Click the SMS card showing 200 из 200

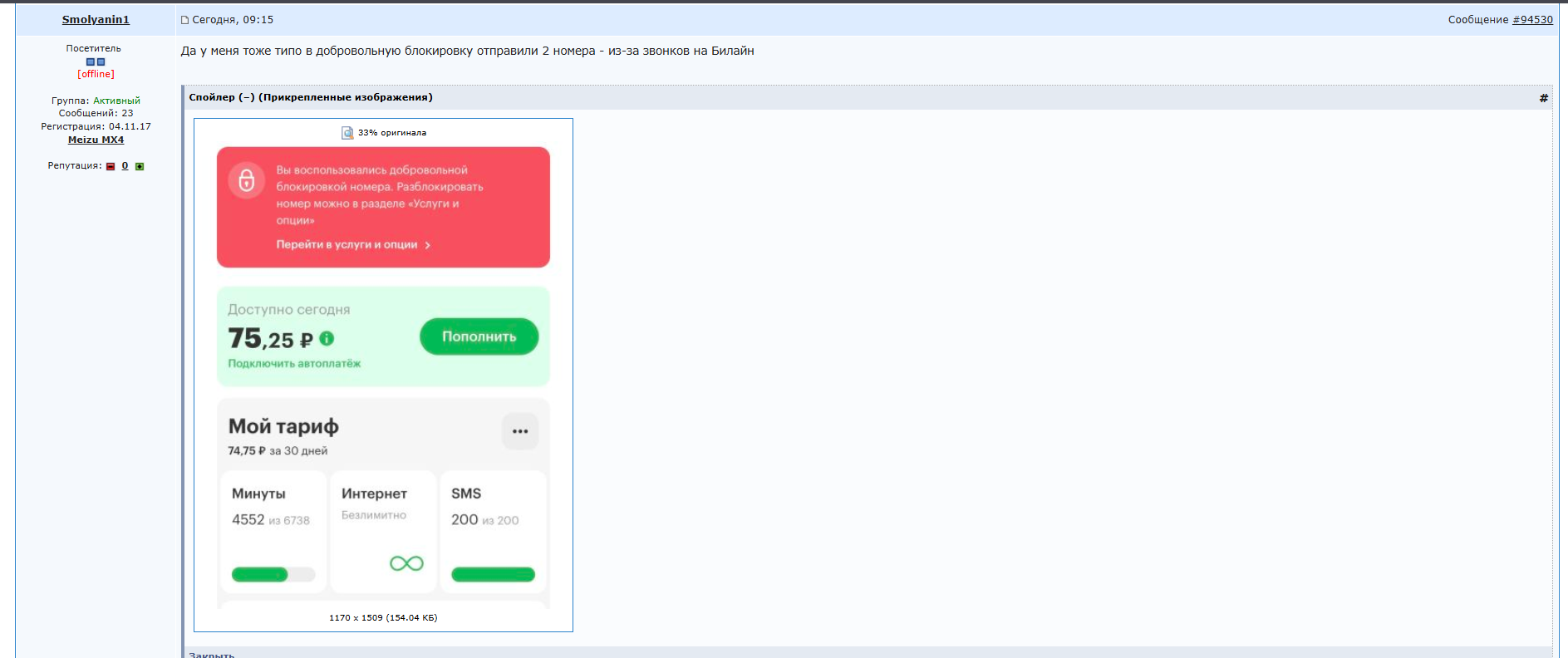coord(493,532)
